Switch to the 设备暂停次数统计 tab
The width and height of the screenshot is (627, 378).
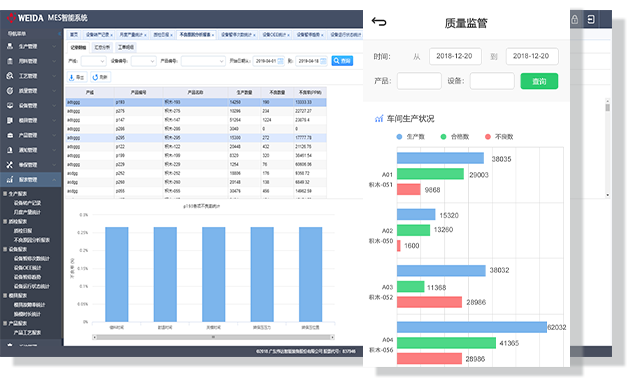click(x=238, y=35)
